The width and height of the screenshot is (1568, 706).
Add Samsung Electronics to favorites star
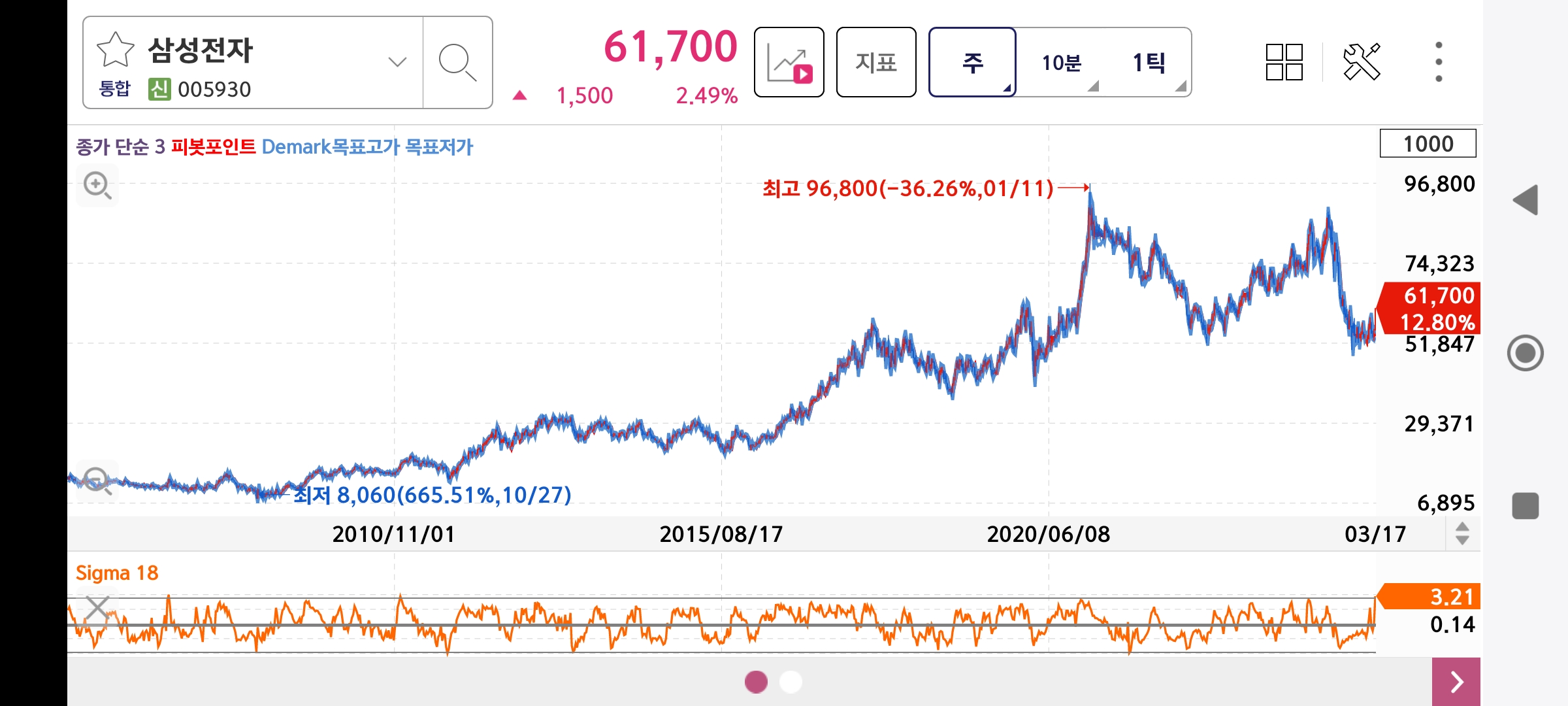pos(115,50)
